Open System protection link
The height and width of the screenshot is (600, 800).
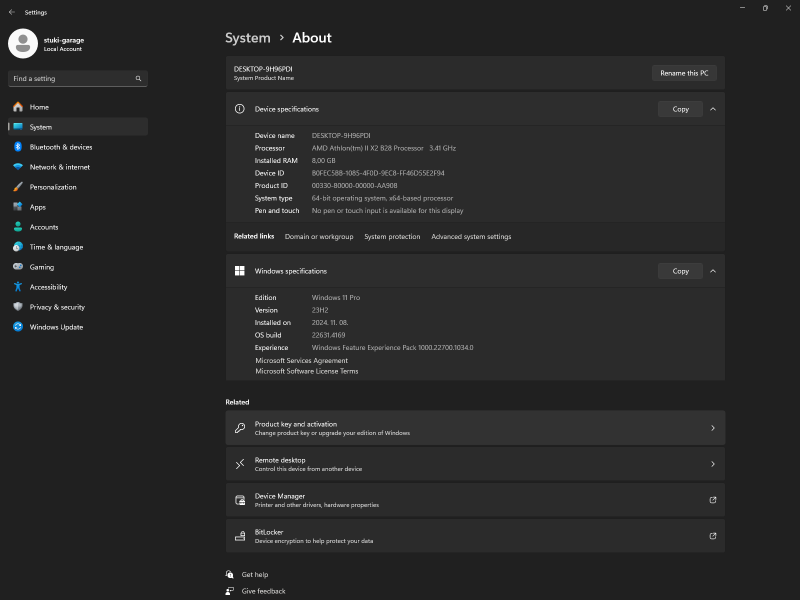point(392,236)
